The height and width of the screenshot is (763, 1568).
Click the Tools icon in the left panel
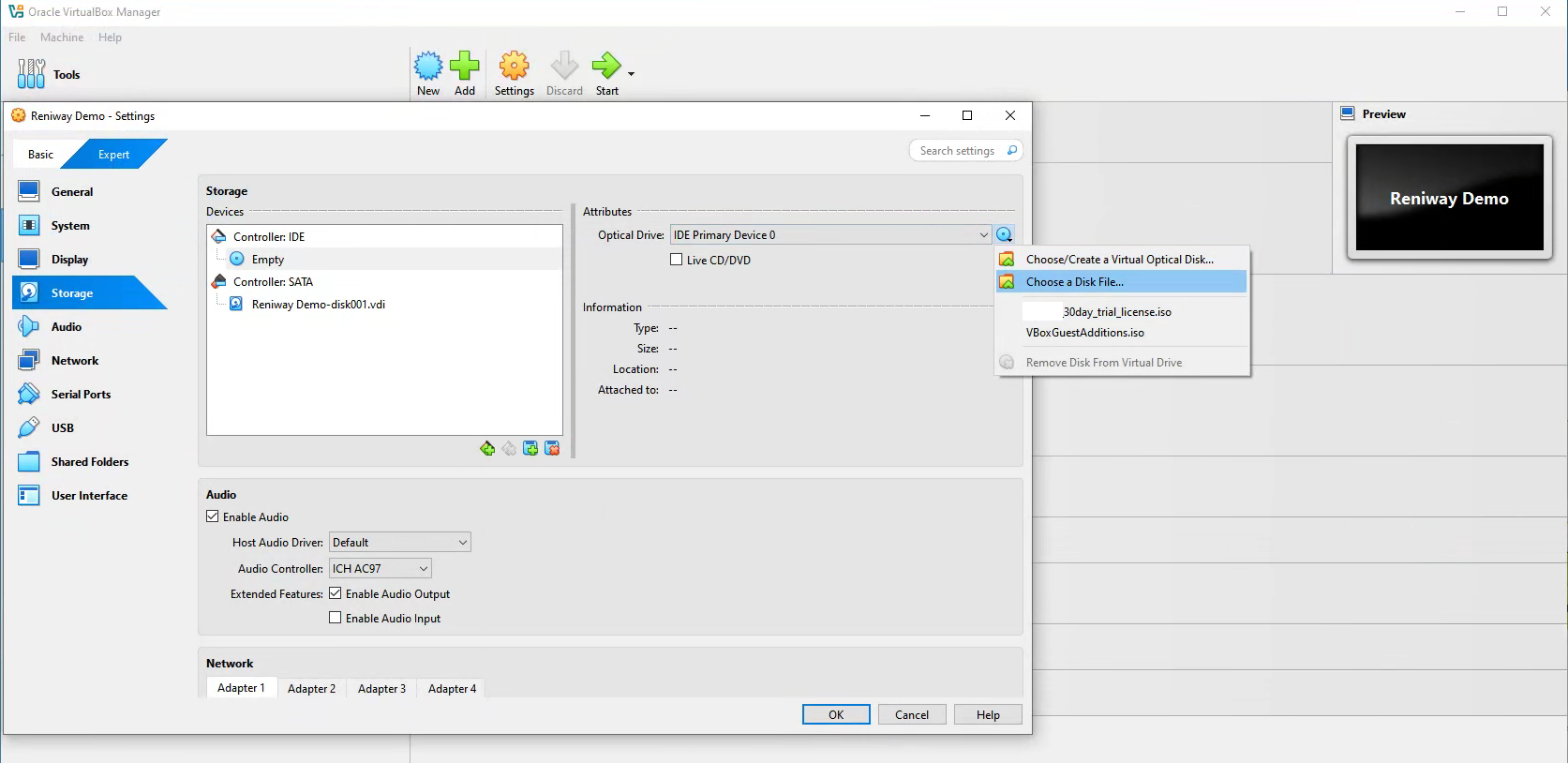coord(31,73)
